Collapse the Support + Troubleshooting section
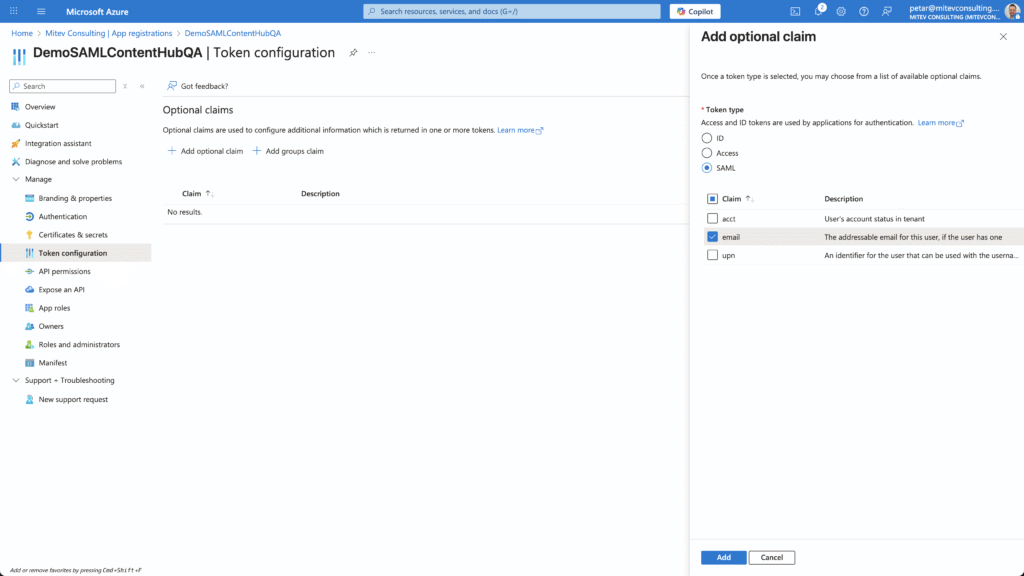Viewport: 1024px width, 576px height. [16, 381]
